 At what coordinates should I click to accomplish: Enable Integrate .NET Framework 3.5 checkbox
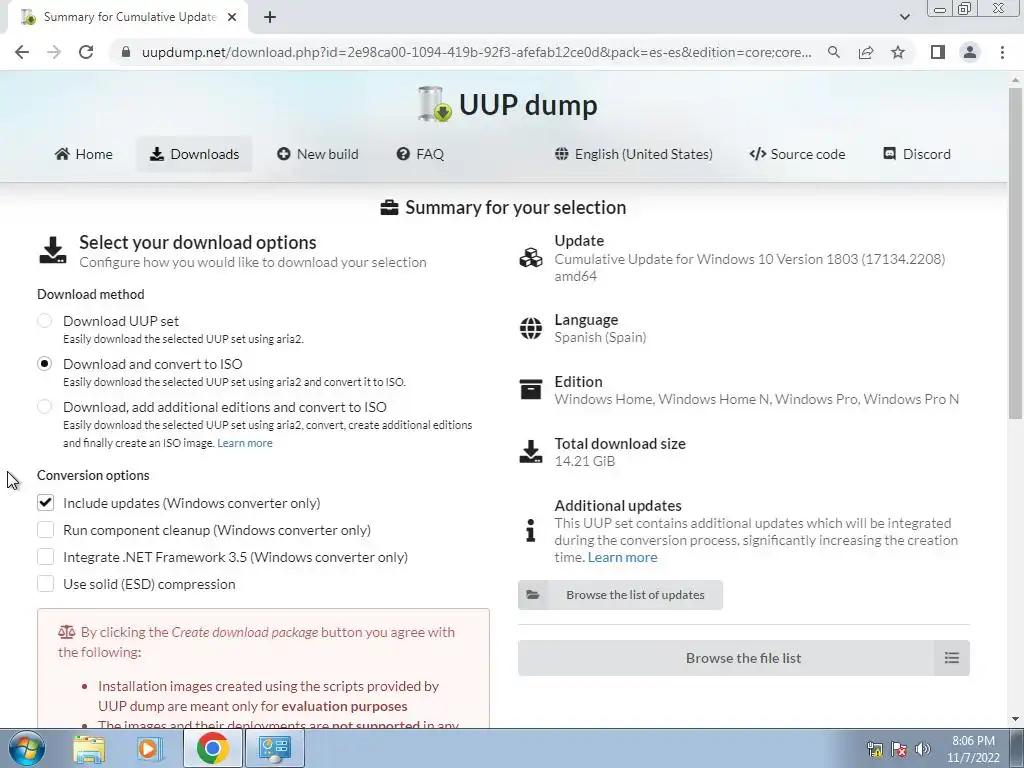pyautogui.click(x=45, y=557)
